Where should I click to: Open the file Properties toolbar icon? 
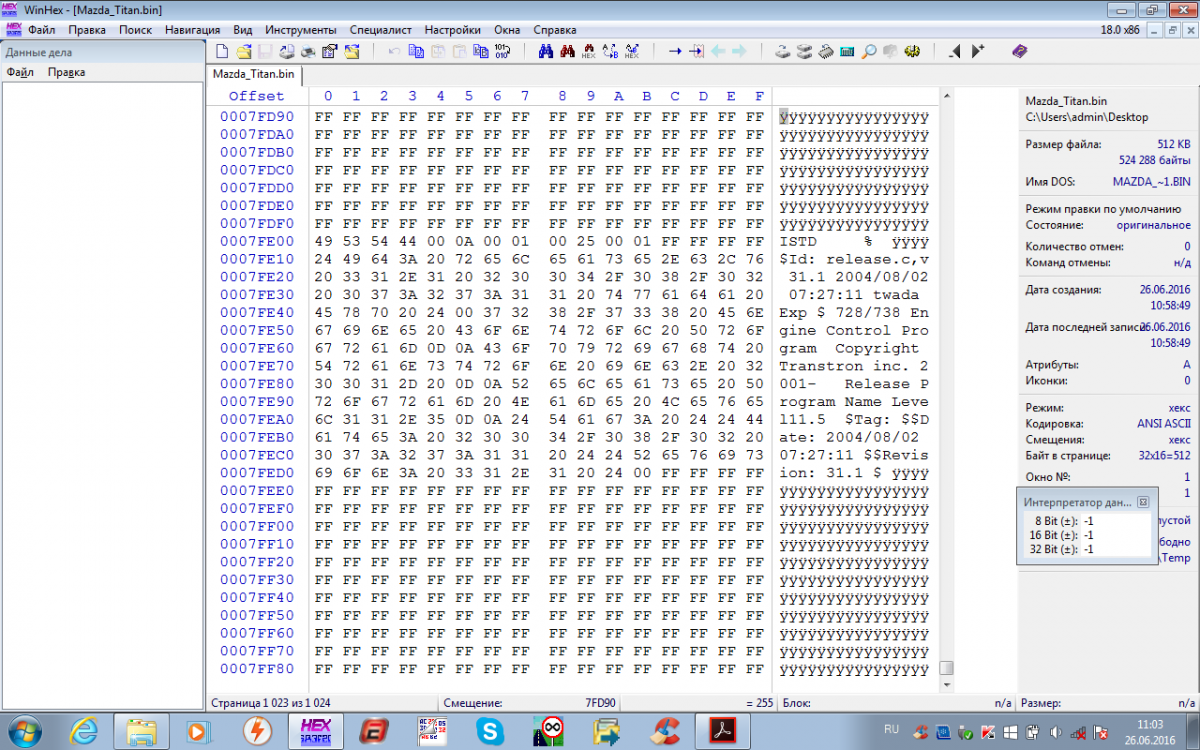pyautogui.click(x=329, y=51)
